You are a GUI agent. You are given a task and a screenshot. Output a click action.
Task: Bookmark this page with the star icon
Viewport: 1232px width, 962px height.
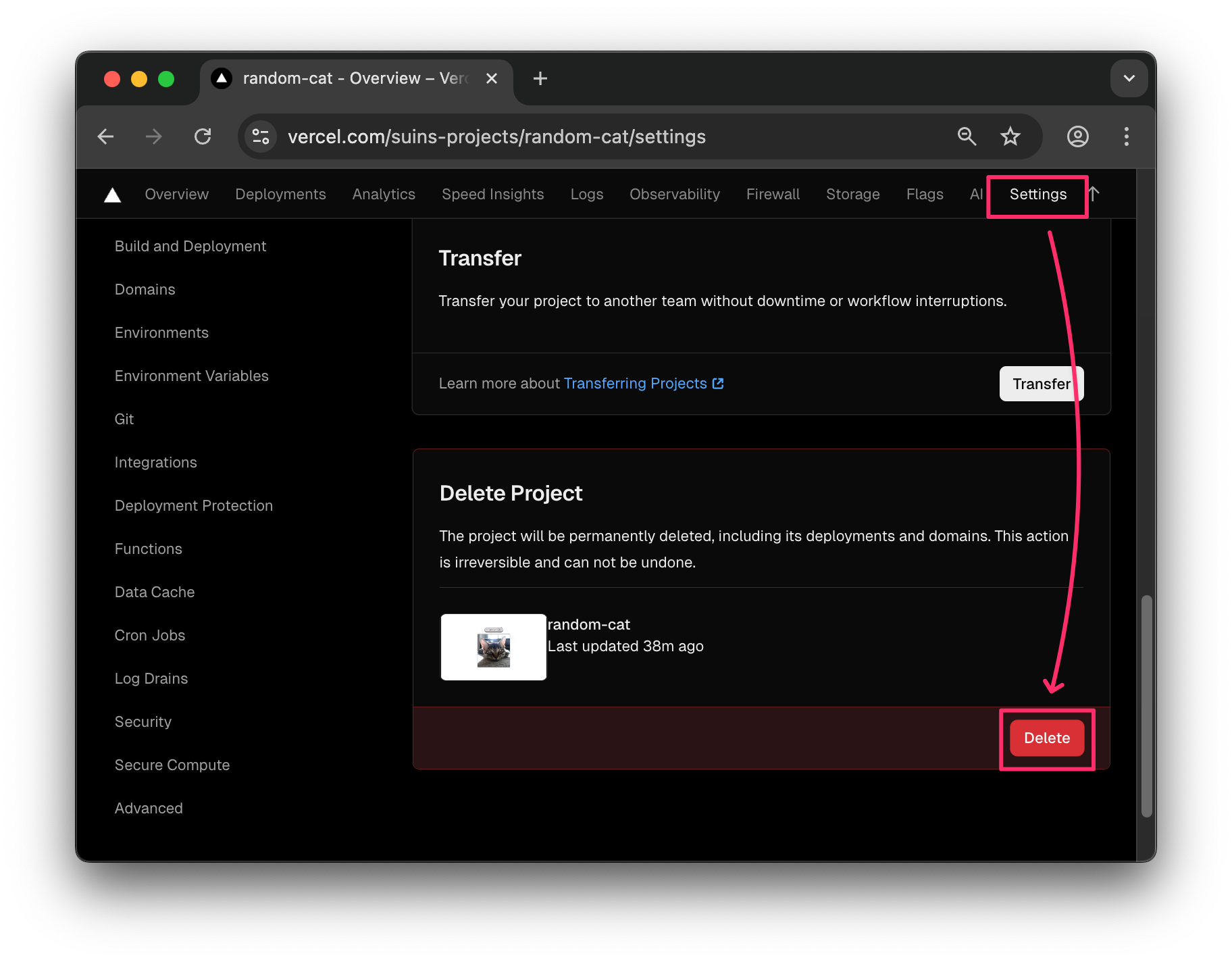click(1010, 136)
